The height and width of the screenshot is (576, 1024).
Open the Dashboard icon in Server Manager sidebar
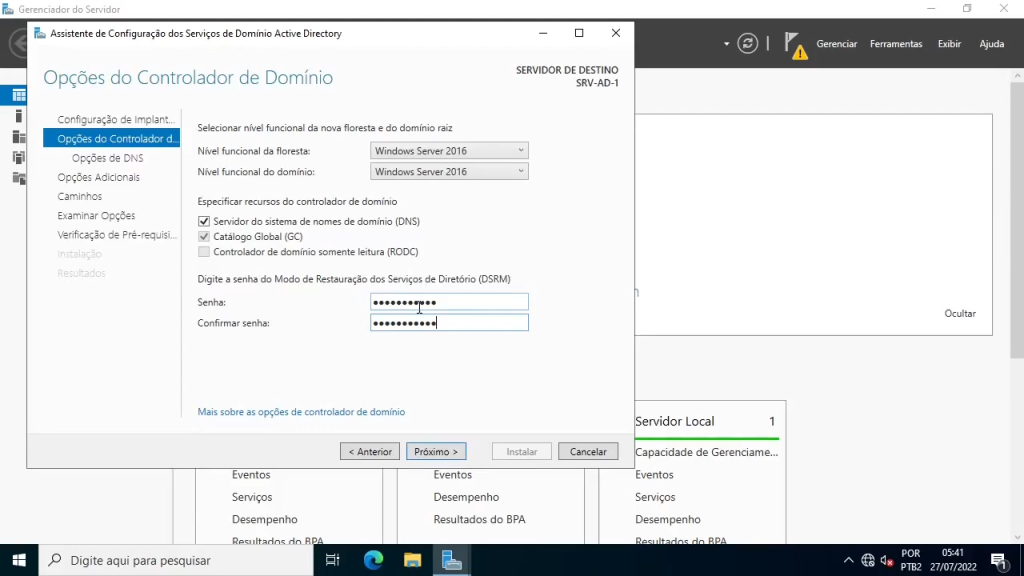tap(19, 95)
